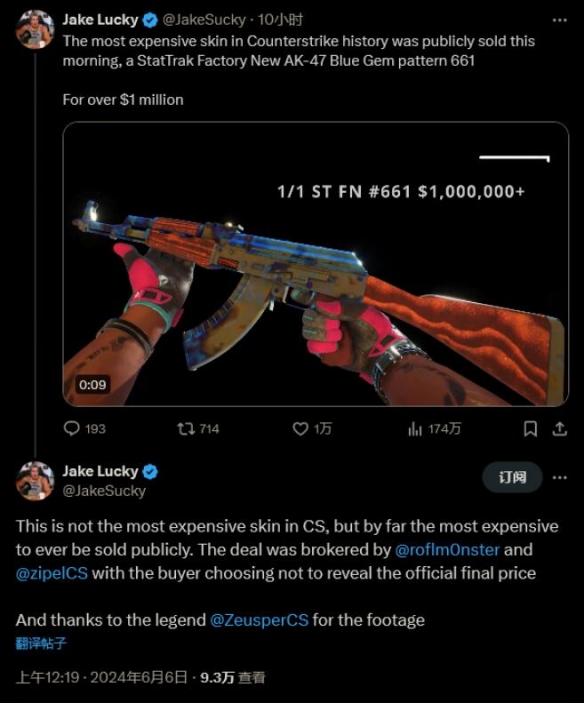Bookmark the tweet with bookmark icon

pos(530,429)
